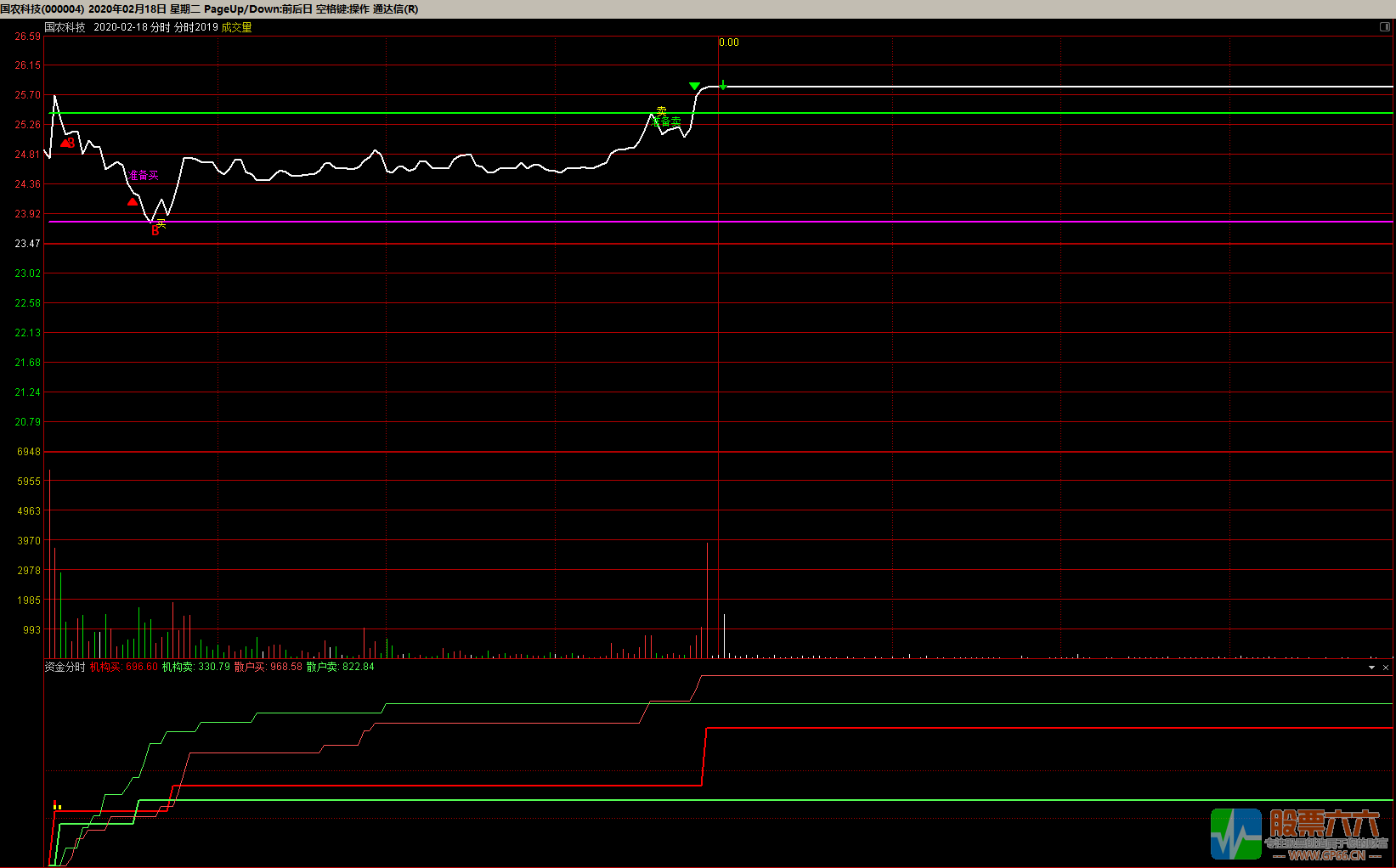Click the 散户卖 822.84 value
The width and height of the screenshot is (1396, 868).
pos(340,667)
